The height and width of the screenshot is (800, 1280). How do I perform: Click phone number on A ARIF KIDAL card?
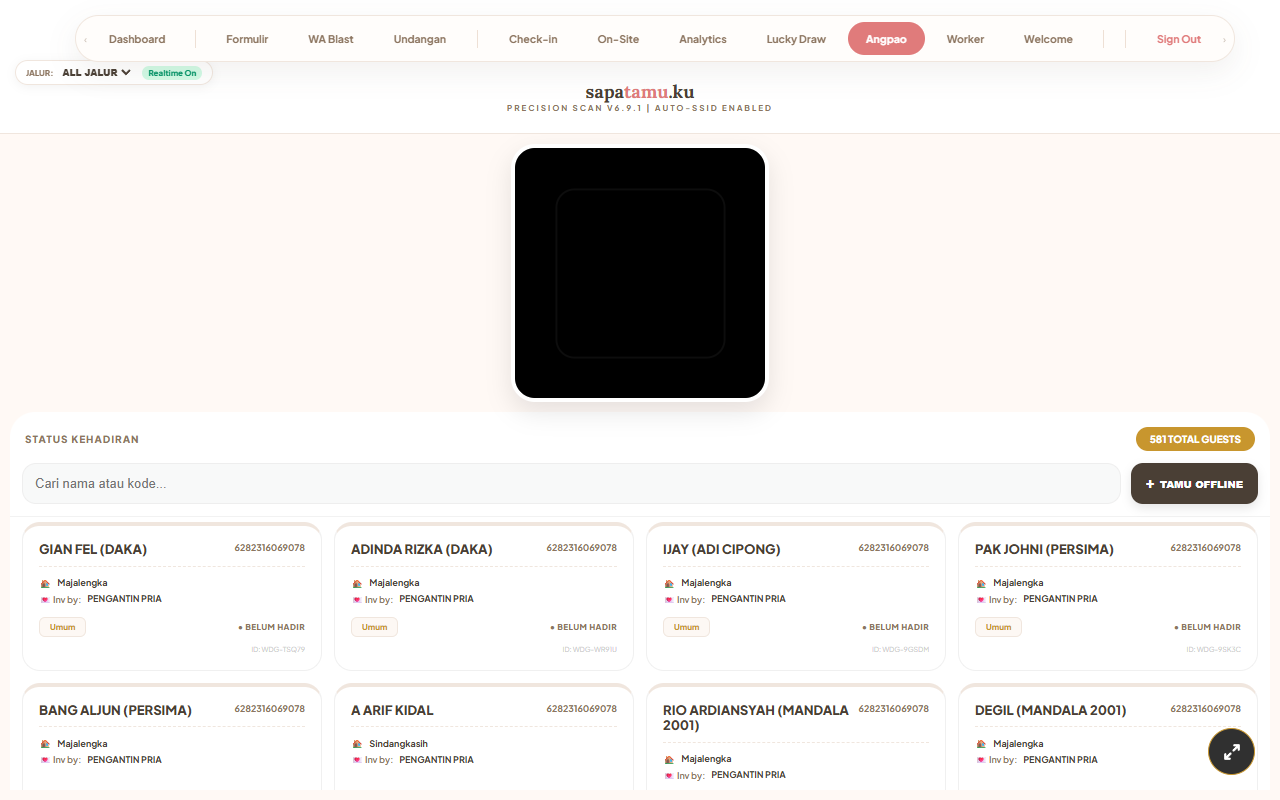582,709
